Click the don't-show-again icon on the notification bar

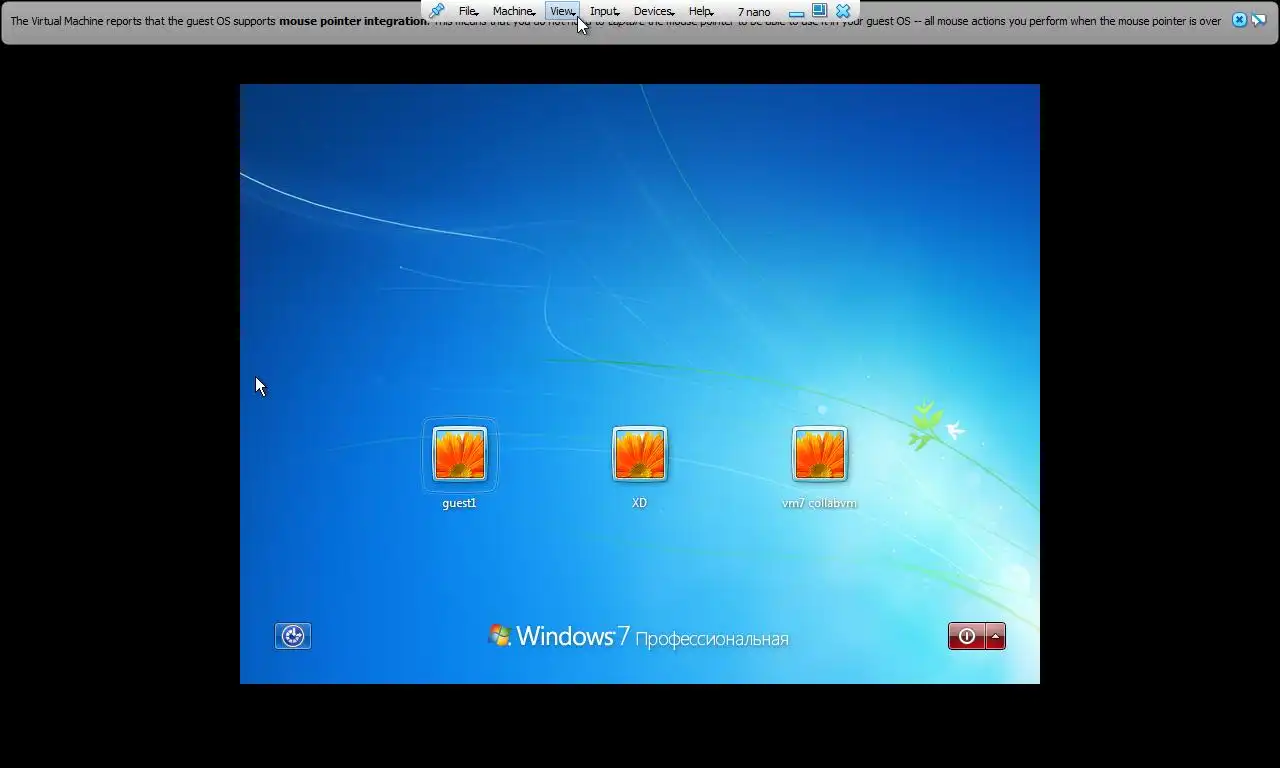click(x=1259, y=20)
